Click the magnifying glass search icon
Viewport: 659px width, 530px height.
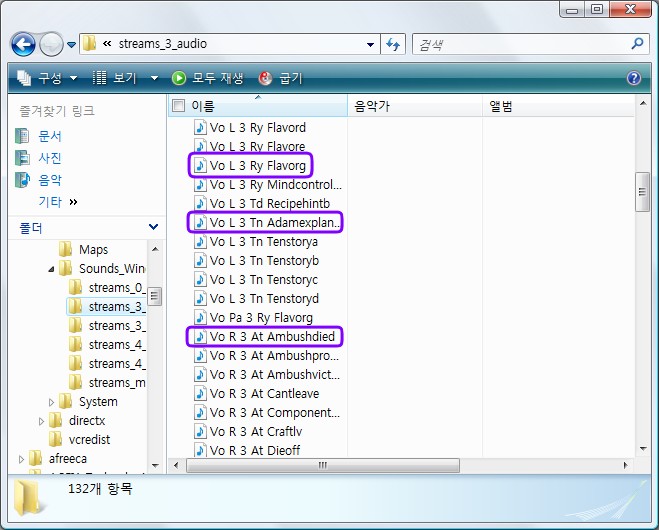click(x=638, y=43)
